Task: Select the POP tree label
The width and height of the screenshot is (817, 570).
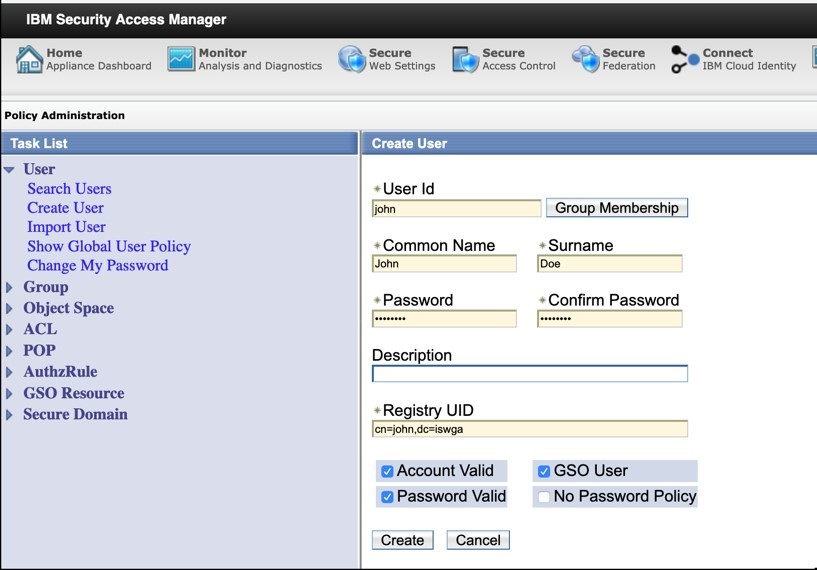Action: (x=39, y=351)
